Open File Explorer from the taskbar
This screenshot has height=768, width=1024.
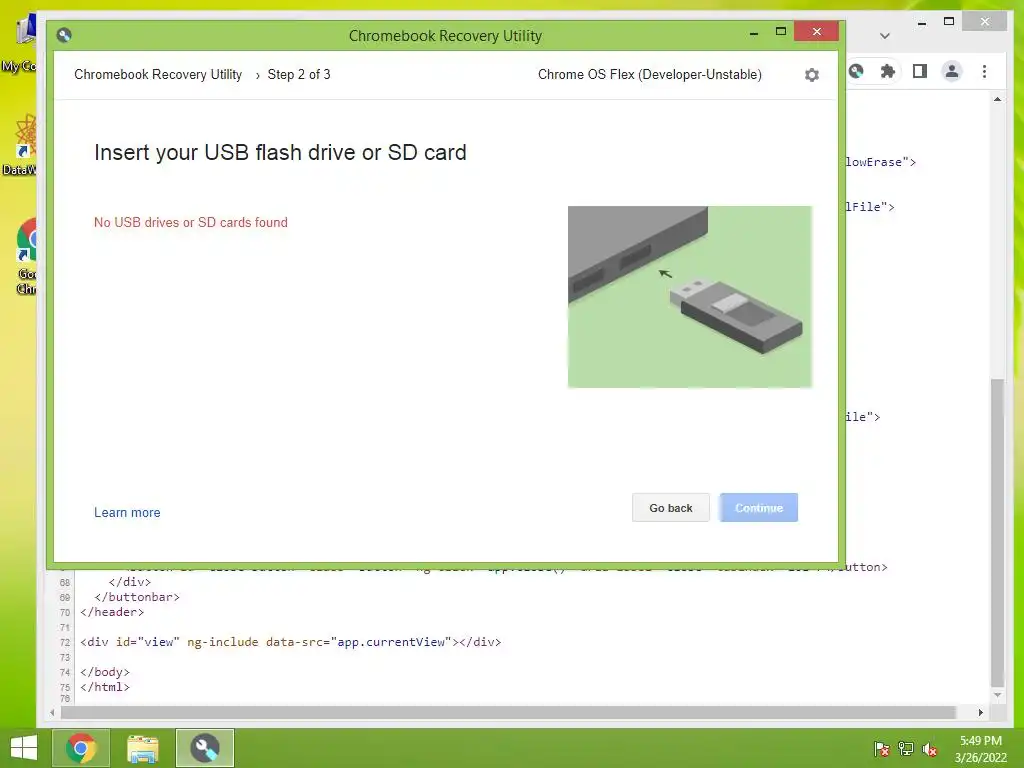tap(142, 748)
